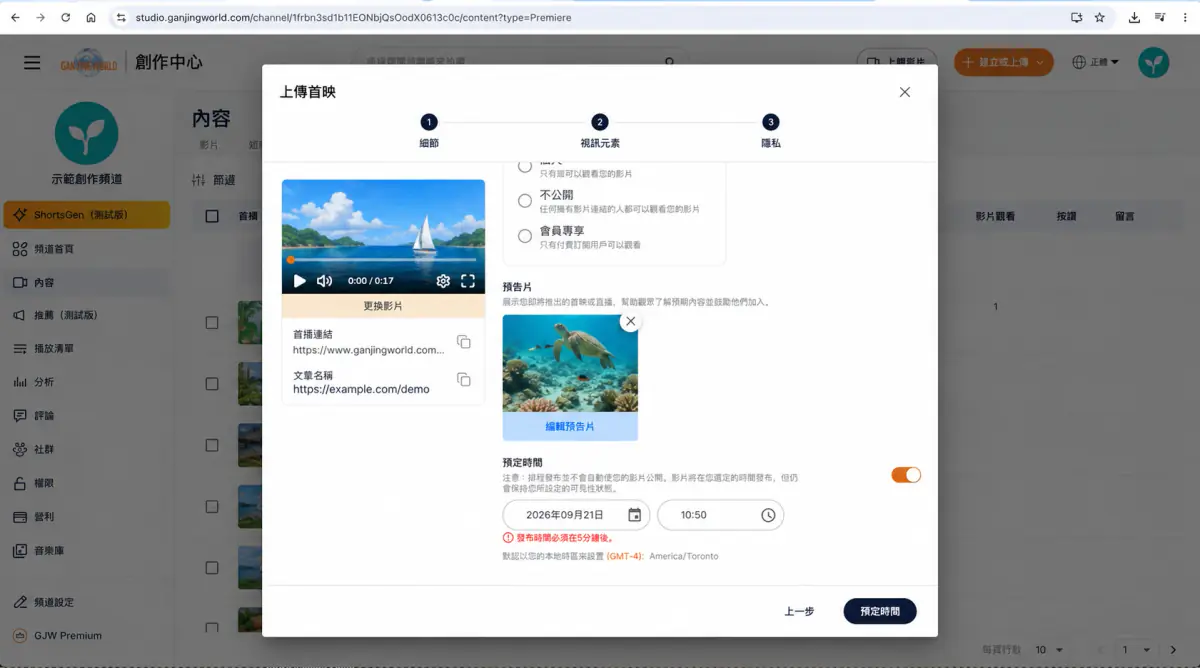
Task: Toggle the scheduled time switch
Action: (906, 475)
